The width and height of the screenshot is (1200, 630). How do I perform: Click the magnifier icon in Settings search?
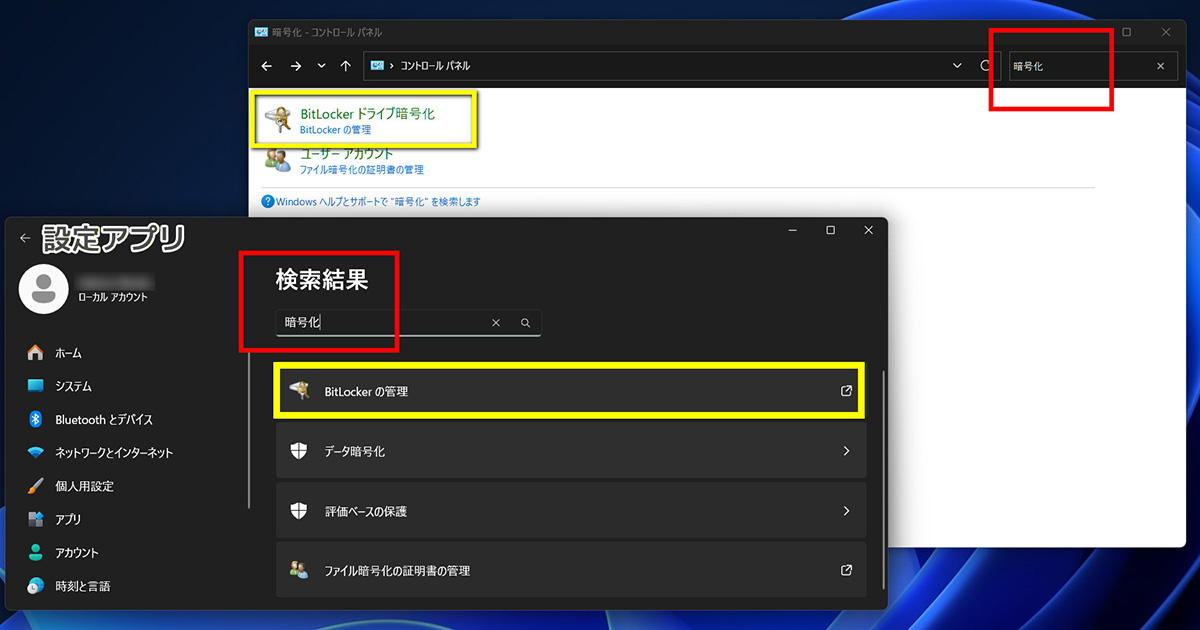(525, 323)
